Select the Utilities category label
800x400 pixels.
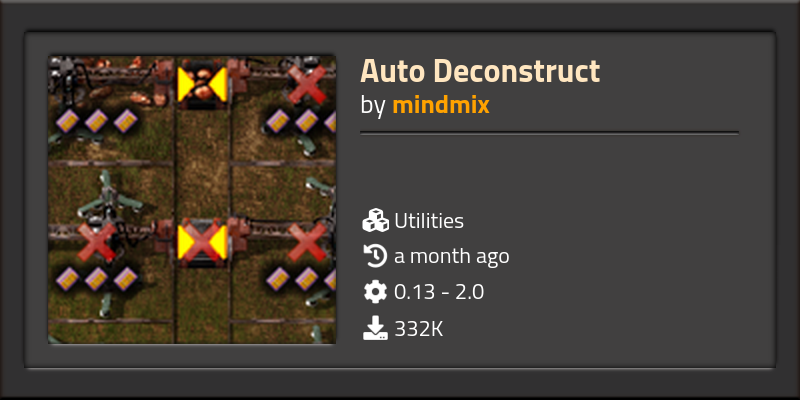point(429,221)
